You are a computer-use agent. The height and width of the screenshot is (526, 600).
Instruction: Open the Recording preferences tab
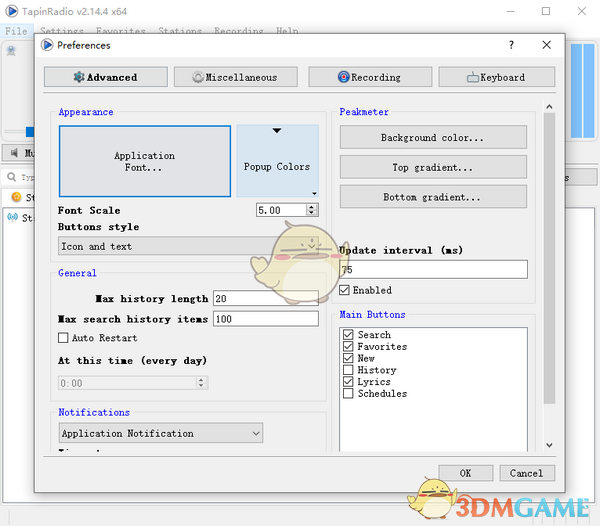coord(370,77)
